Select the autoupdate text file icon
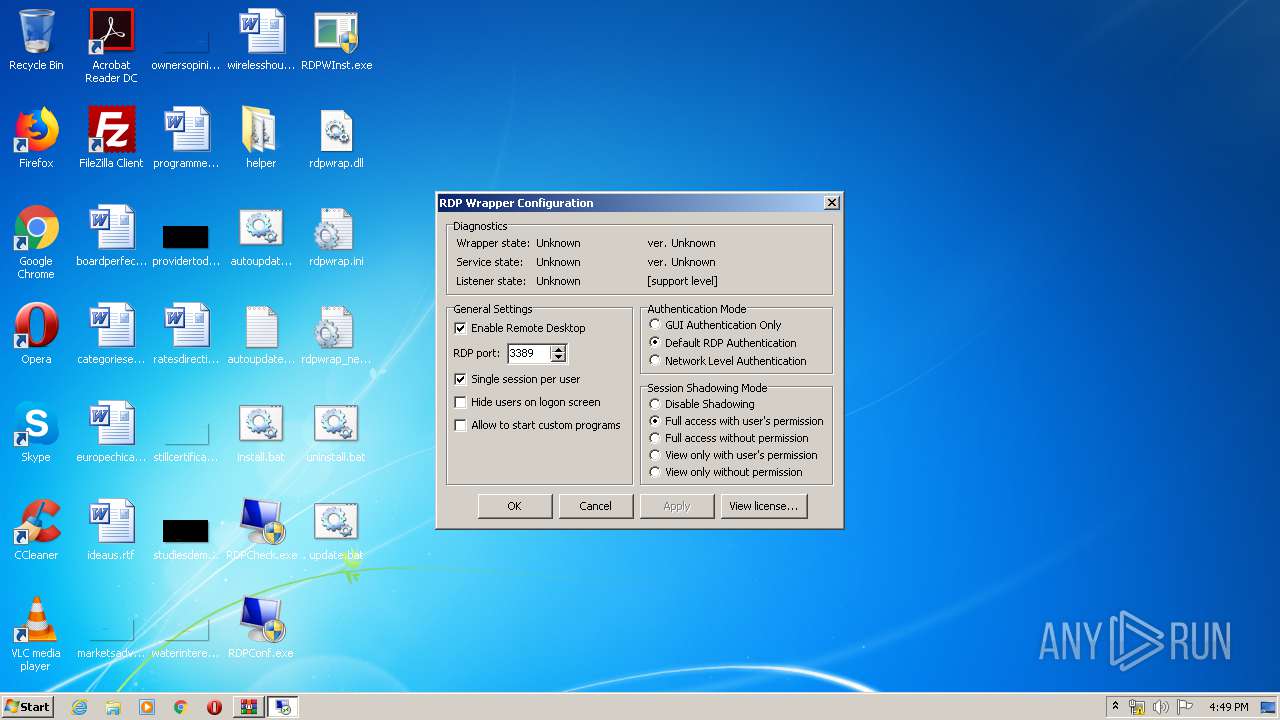The width and height of the screenshot is (1280, 720). pos(261,334)
